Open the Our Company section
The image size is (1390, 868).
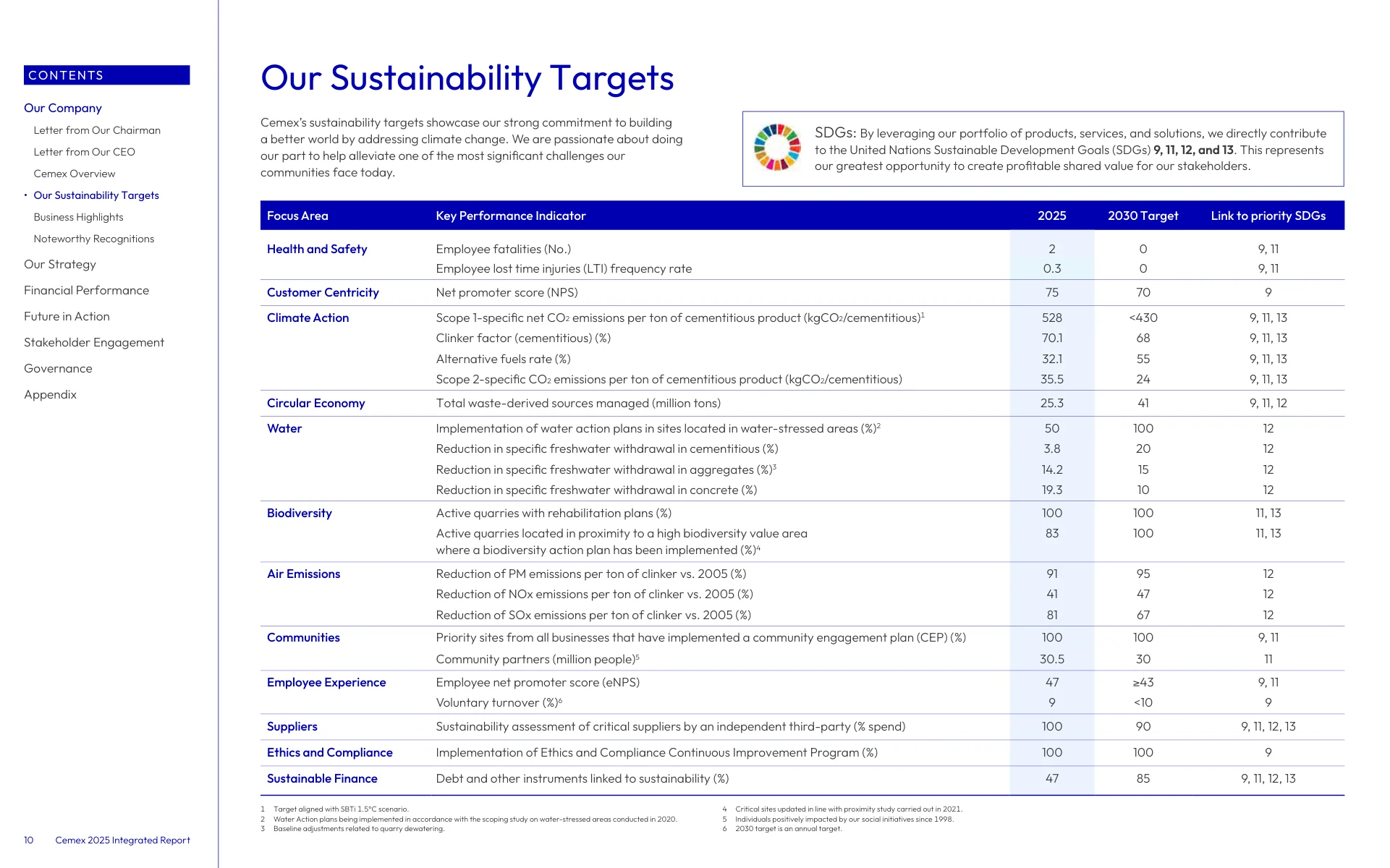coord(63,108)
